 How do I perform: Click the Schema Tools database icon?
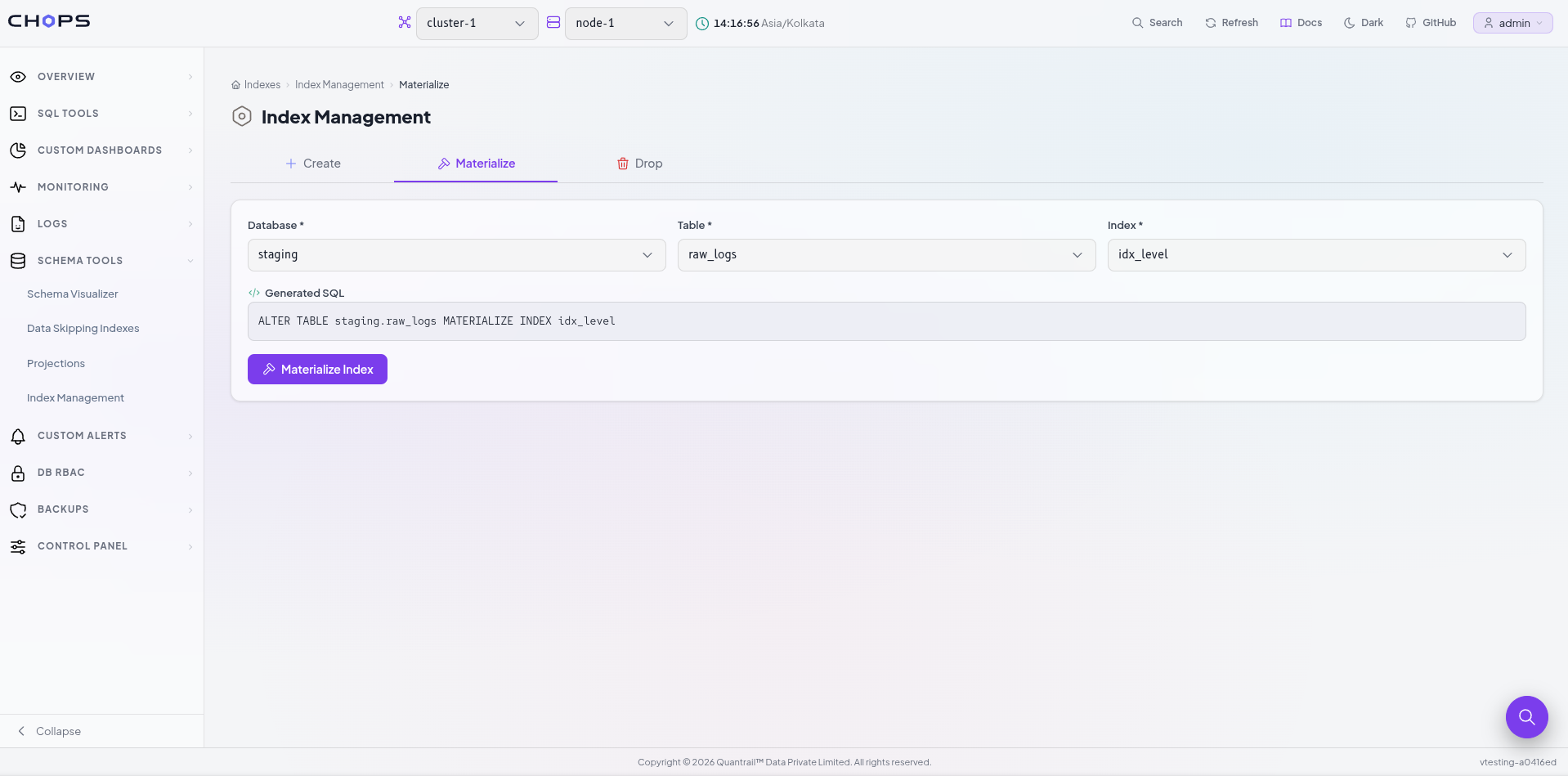pyautogui.click(x=18, y=261)
